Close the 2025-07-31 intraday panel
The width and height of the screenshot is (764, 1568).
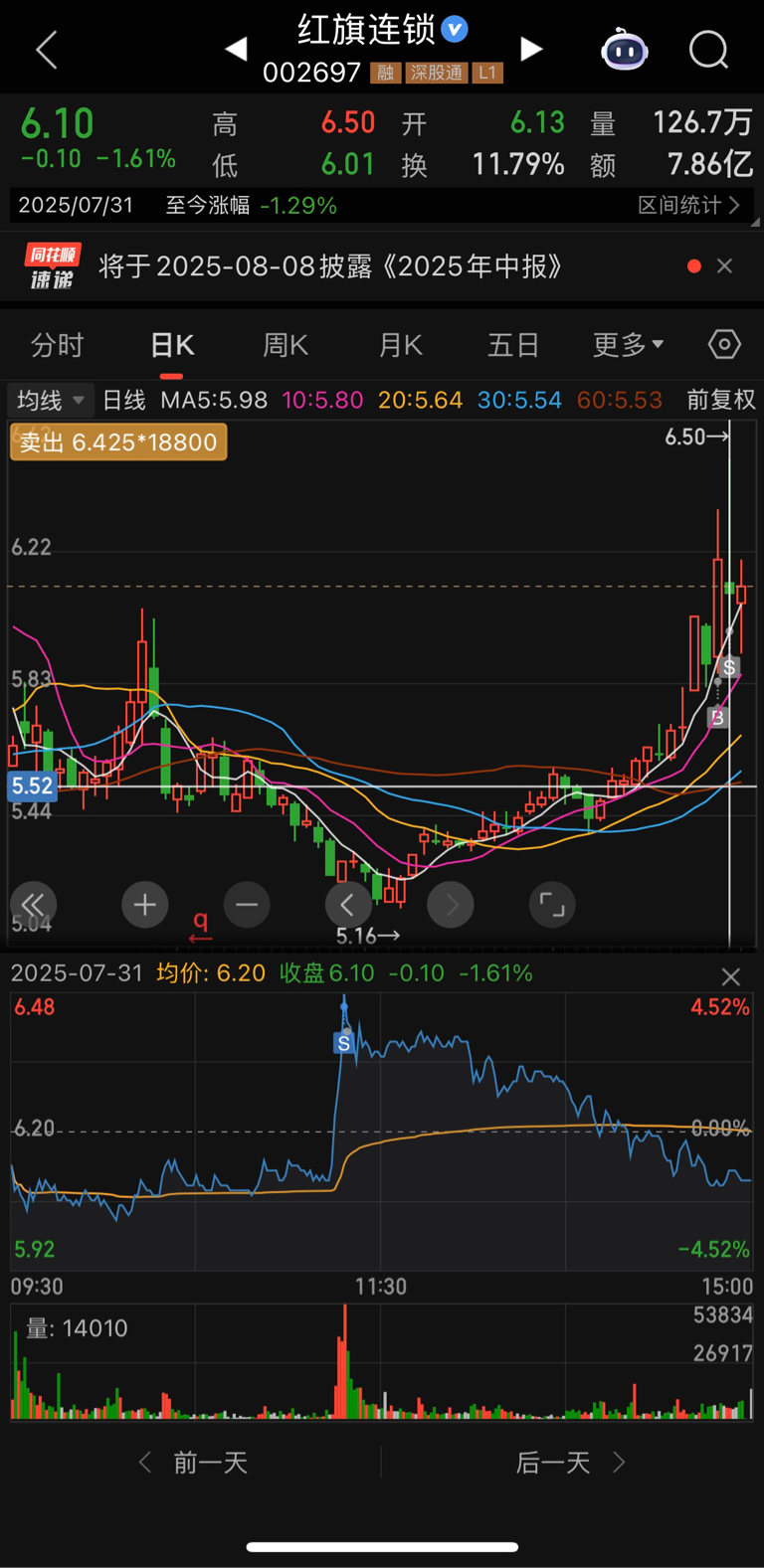(730, 976)
